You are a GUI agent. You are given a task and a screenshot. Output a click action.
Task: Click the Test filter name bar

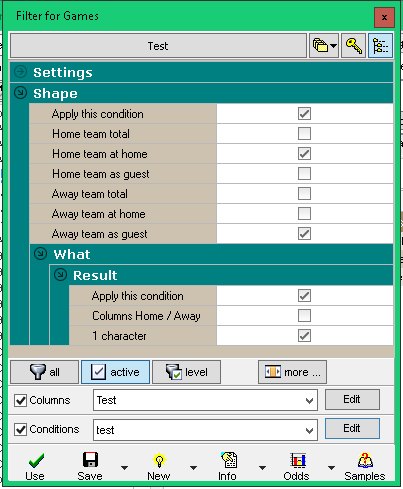pos(158,46)
